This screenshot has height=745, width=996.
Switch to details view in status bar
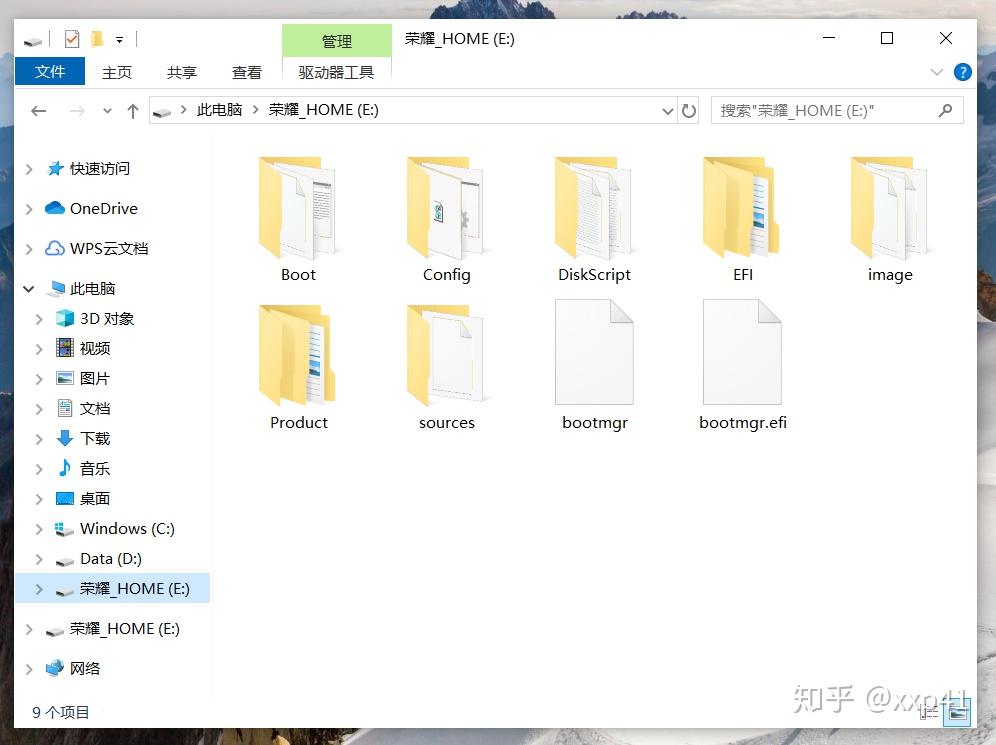click(929, 713)
